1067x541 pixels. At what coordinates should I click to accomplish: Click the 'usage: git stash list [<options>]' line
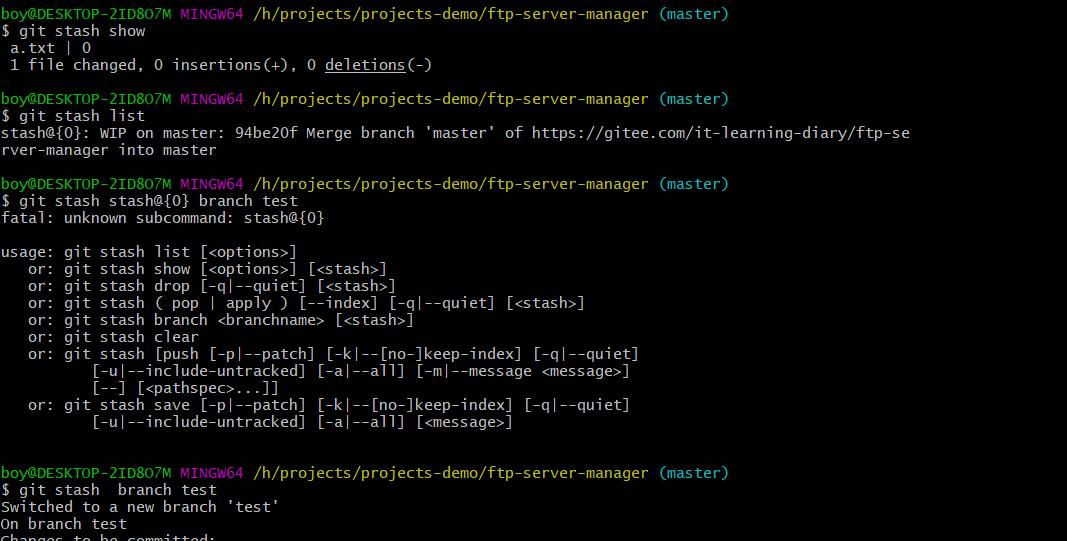click(149, 252)
